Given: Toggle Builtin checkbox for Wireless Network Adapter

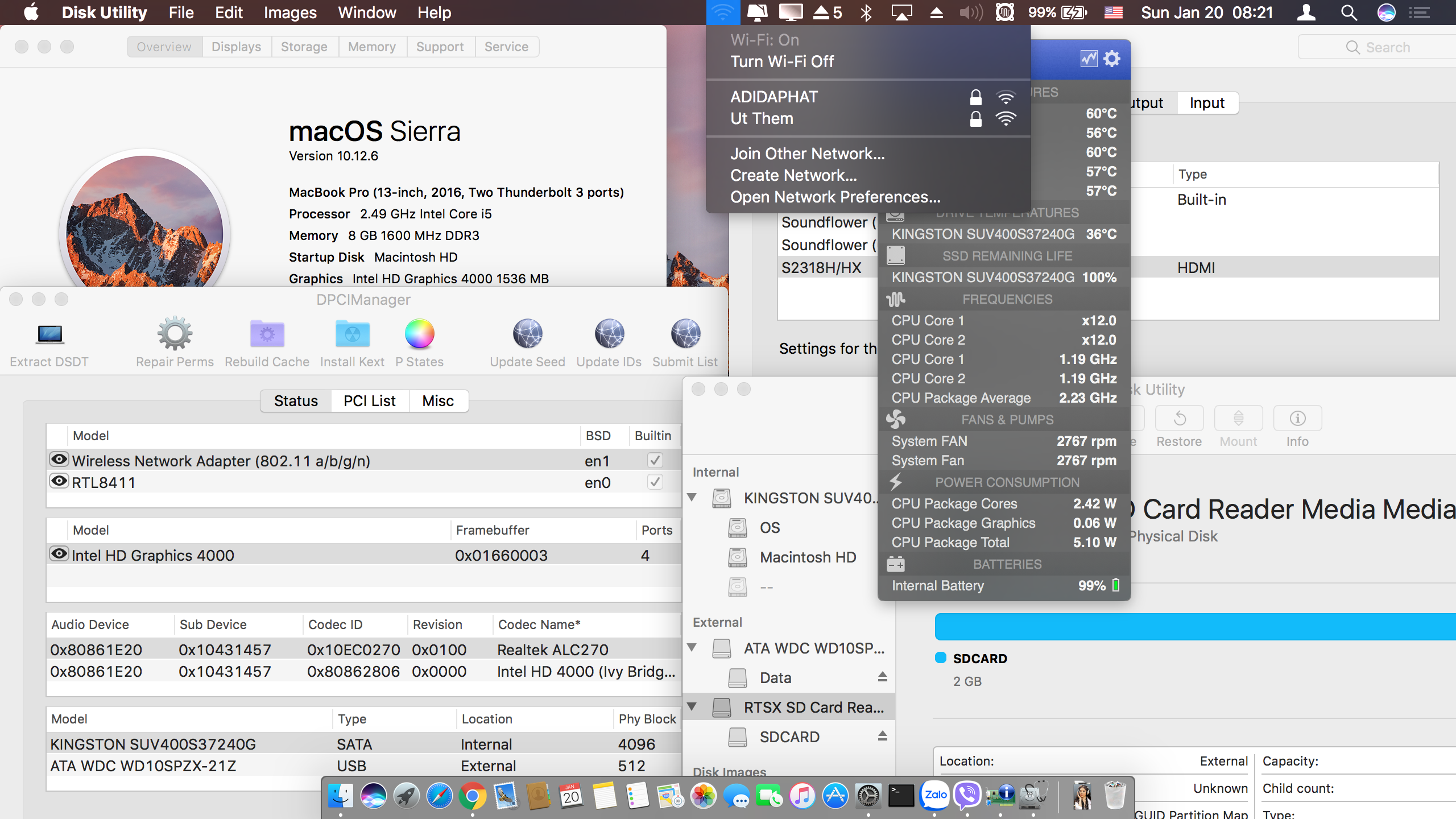Looking at the screenshot, I should click(655, 460).
